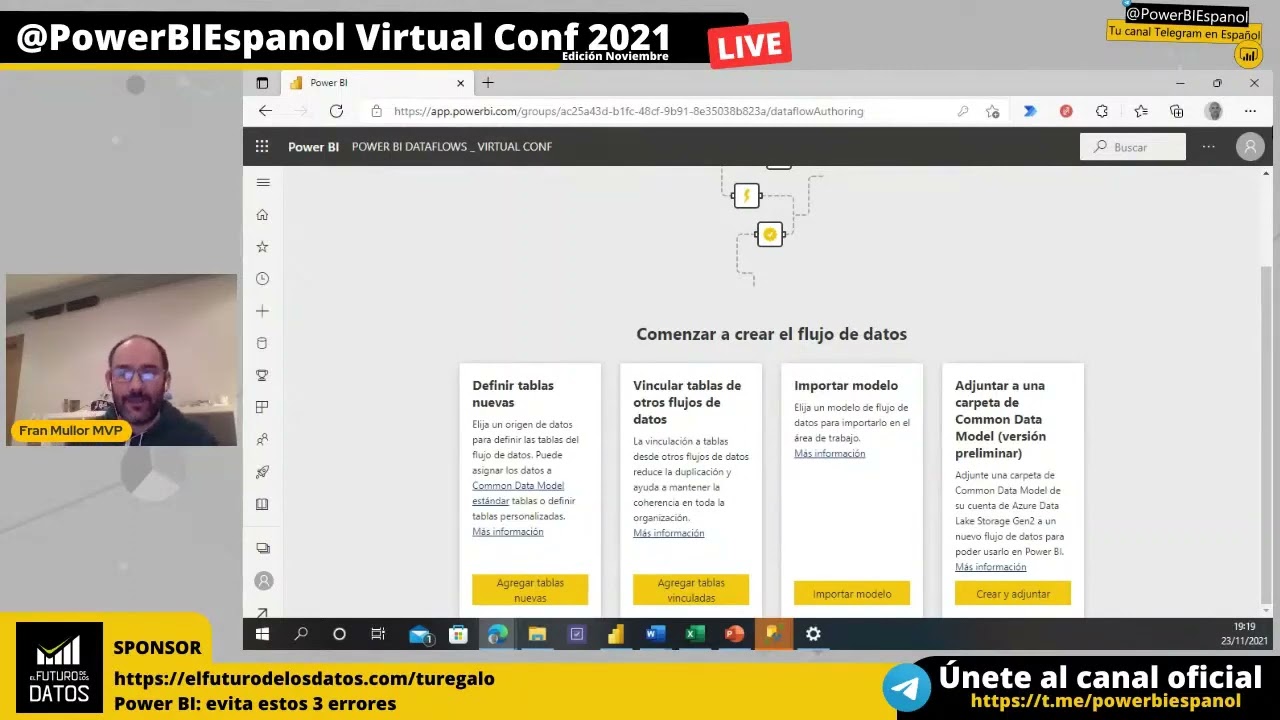
Task: Reload the Power BI page
Action: point(336,111)
